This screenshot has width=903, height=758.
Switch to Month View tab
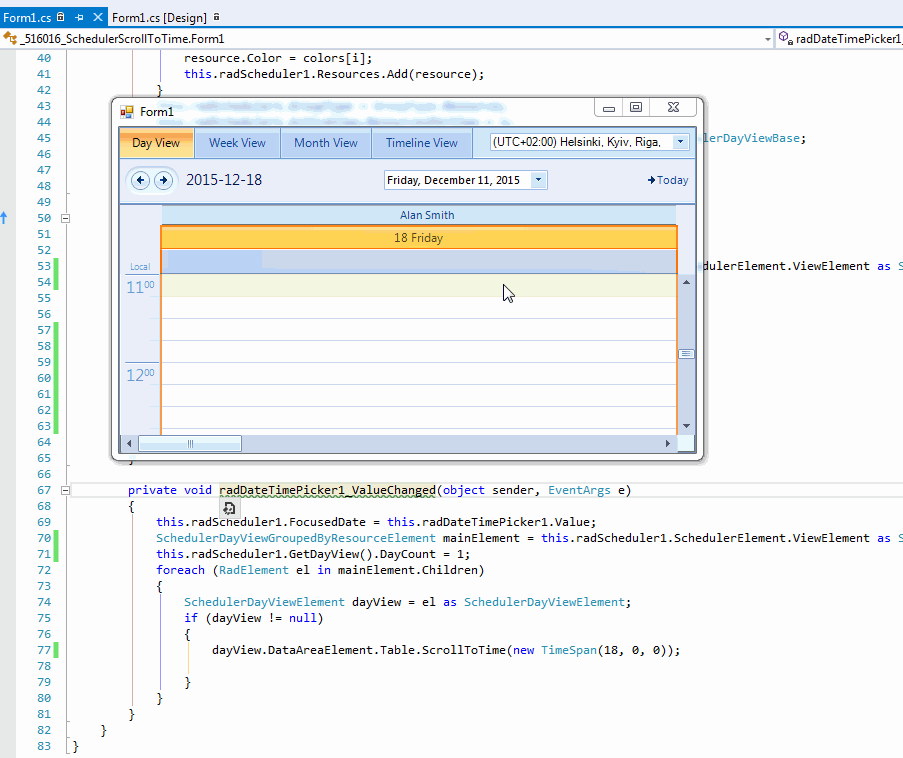click(325, 143)
